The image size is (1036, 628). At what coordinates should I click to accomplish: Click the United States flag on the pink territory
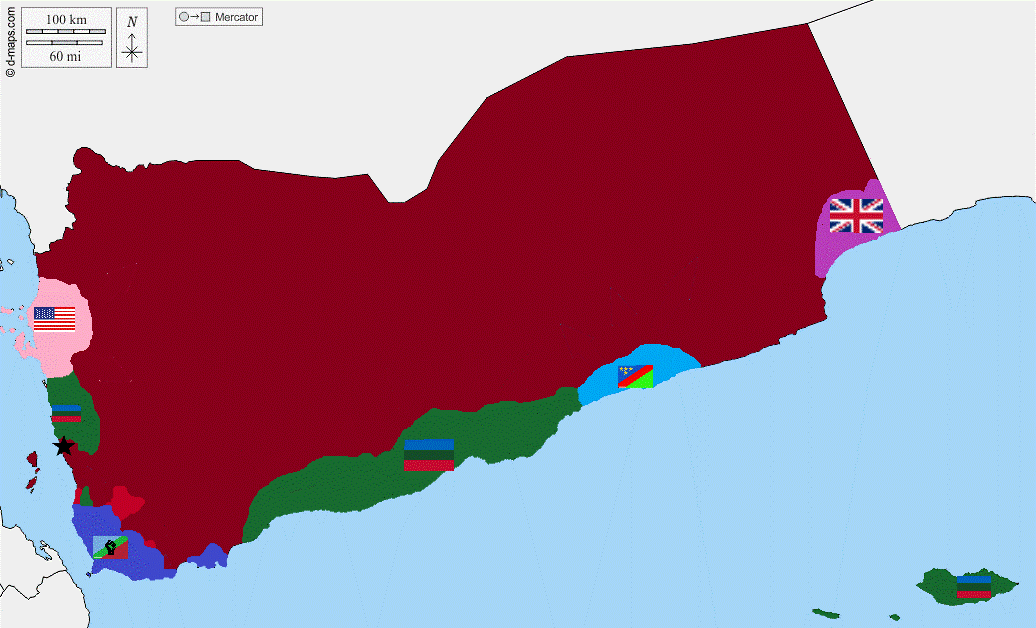(x=54, y=319)
